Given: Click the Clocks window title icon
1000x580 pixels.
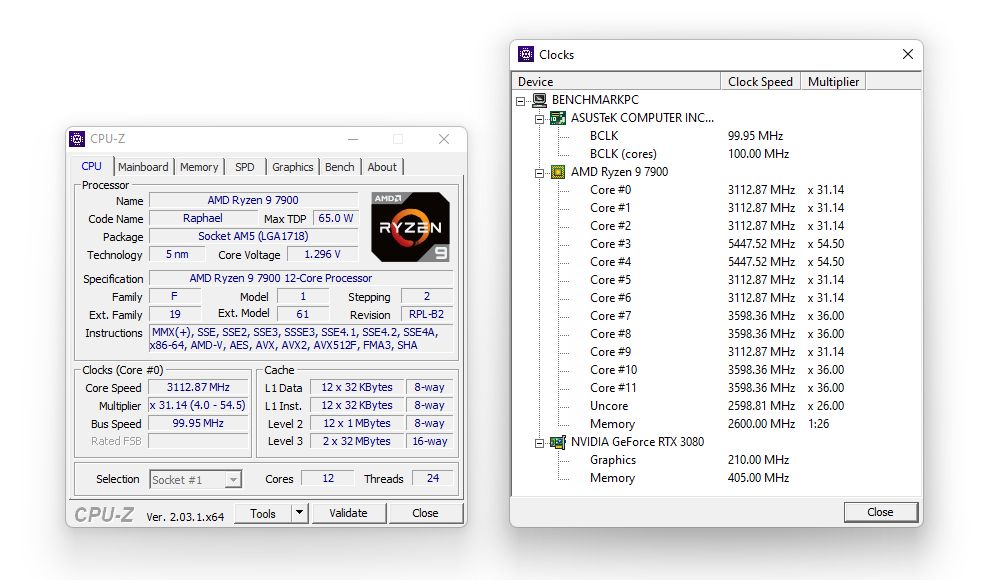Looking at the screenshot, I should [526, 54].
